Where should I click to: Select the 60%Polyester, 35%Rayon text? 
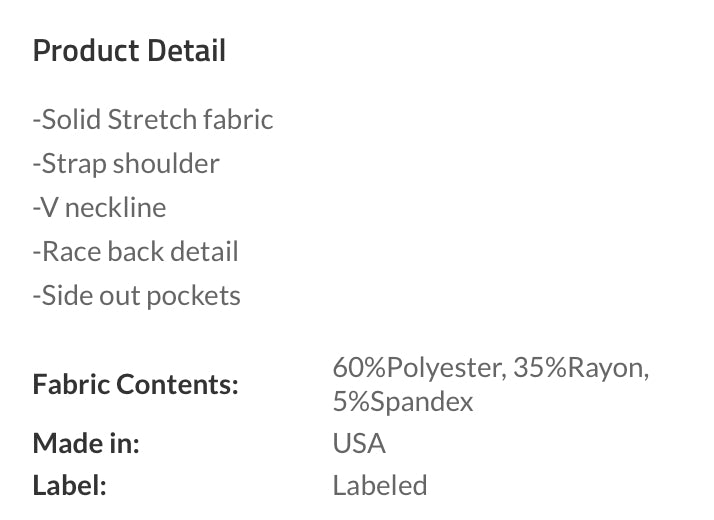click(491, 367)
